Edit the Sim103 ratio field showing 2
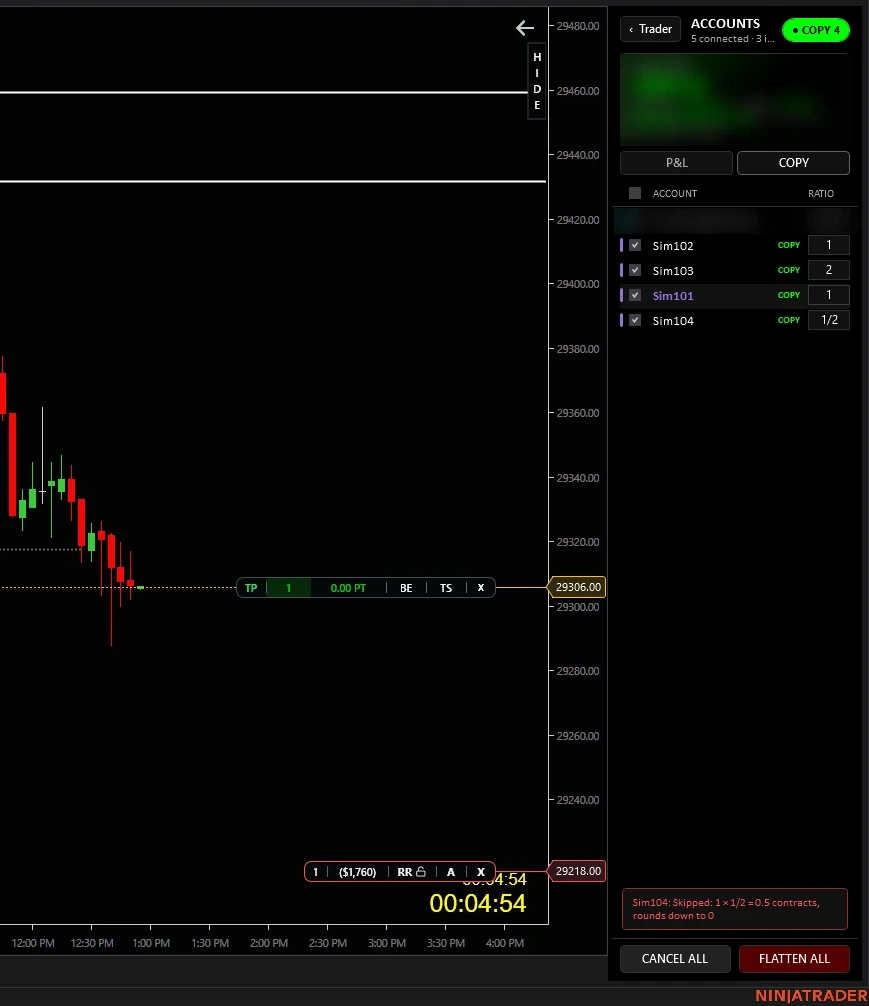The width and height of the screenshot is (869, 1006). [x=829, y=270]
